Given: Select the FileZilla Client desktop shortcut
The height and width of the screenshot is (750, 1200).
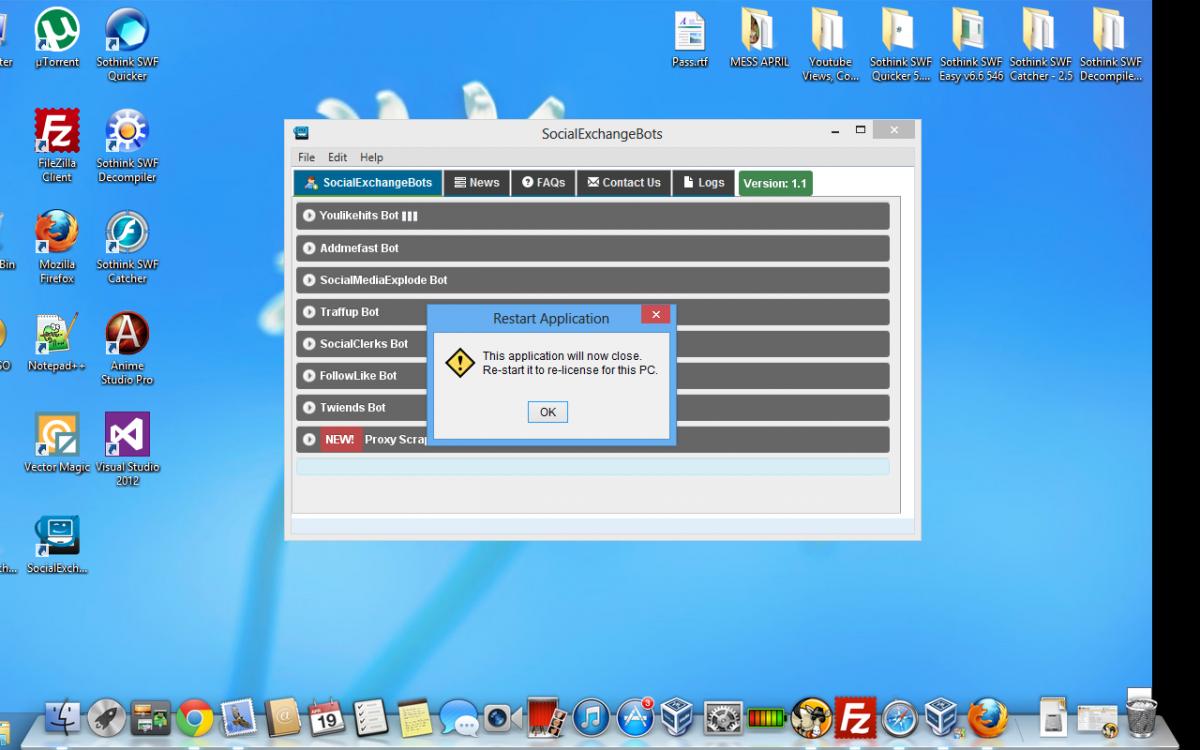Looking at the screenshot, I should click(x=57, y=146).
